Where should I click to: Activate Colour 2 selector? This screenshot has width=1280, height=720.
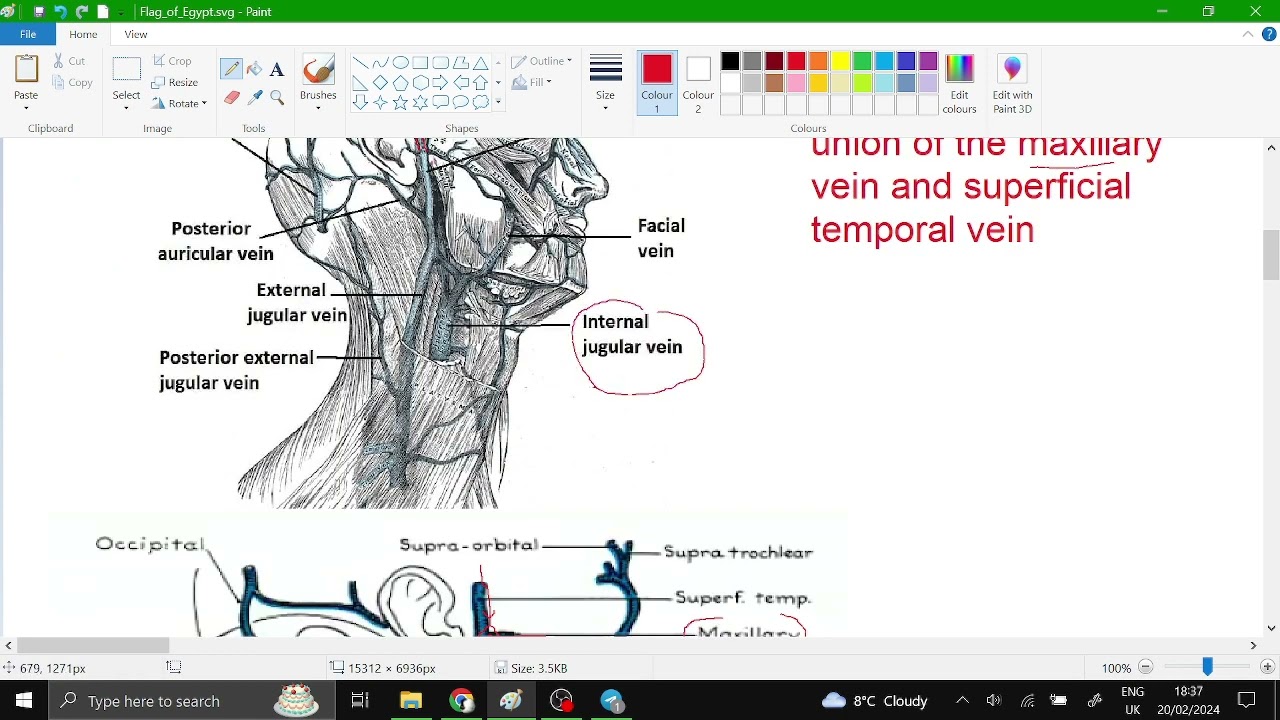click(698, 84)
